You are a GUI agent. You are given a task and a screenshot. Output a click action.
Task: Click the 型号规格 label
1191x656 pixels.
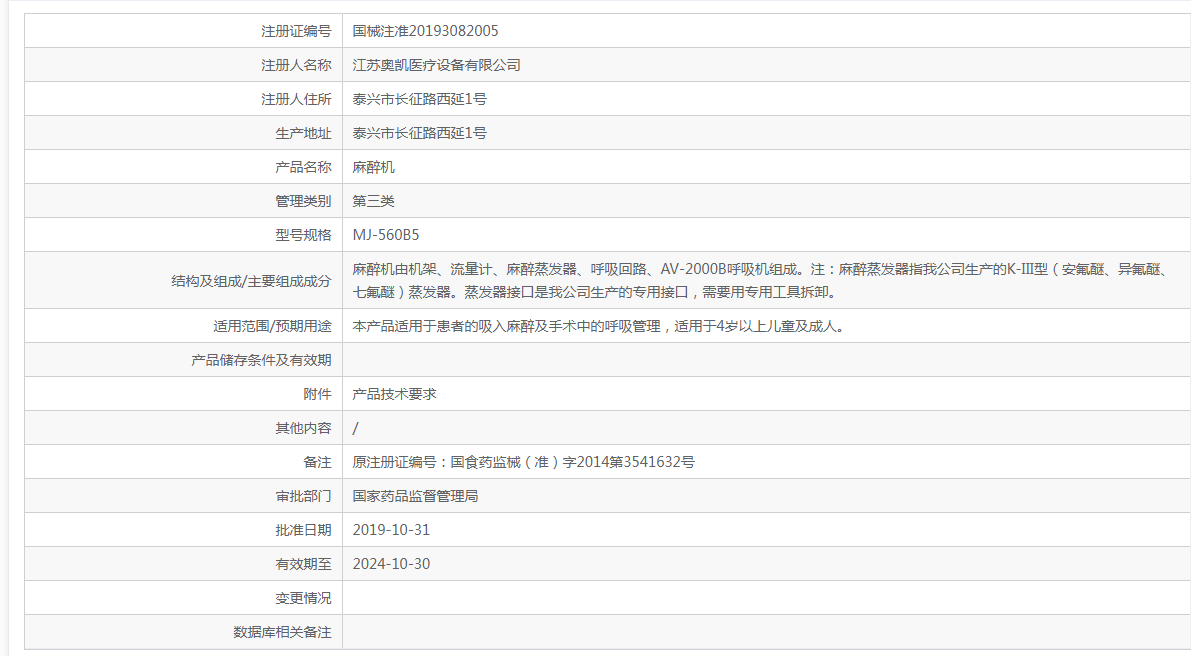[x=303, y=235]
